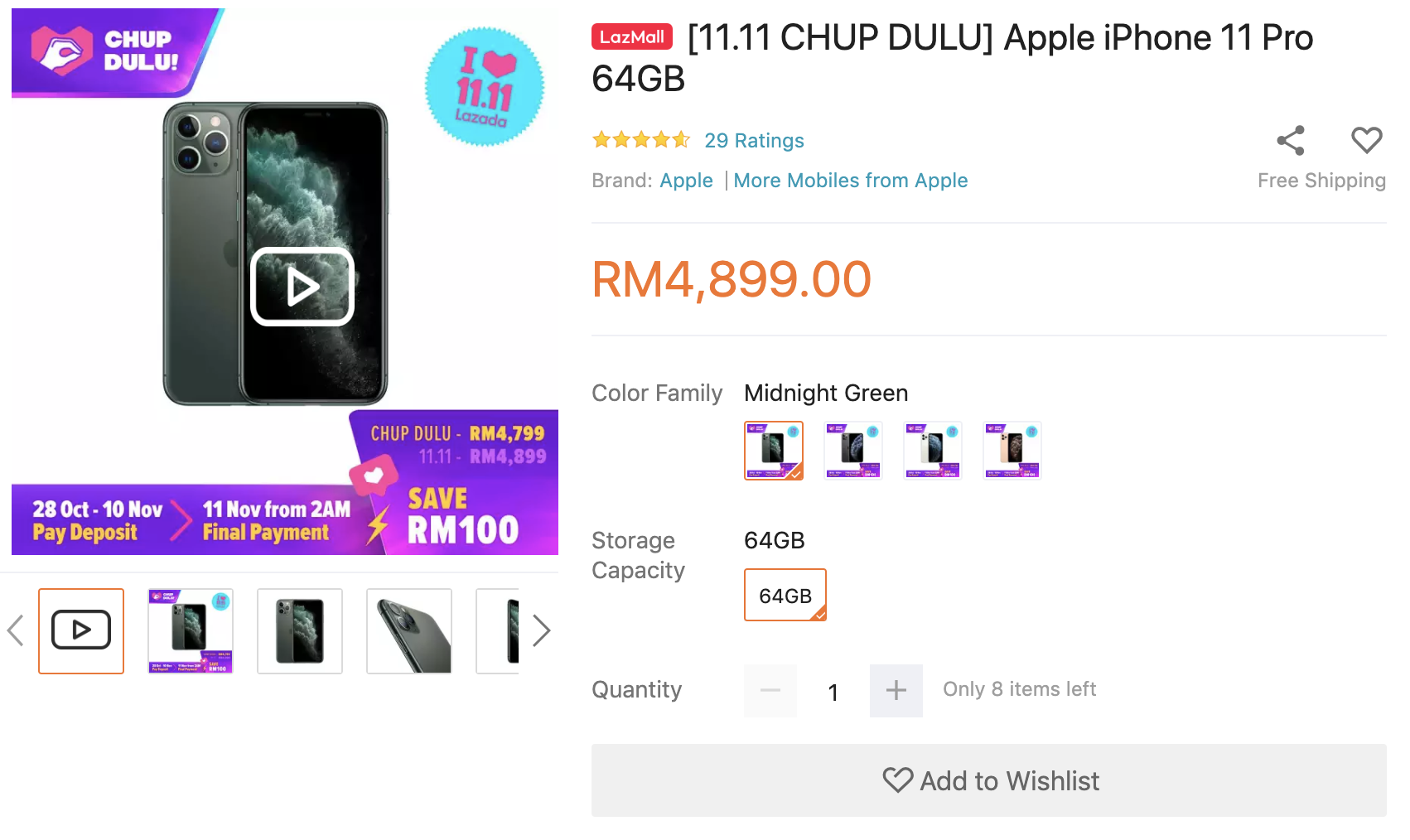The width and height of the screenshot is (1410, 840).
Task: Select Silver color option
Action: pos(933,451)
